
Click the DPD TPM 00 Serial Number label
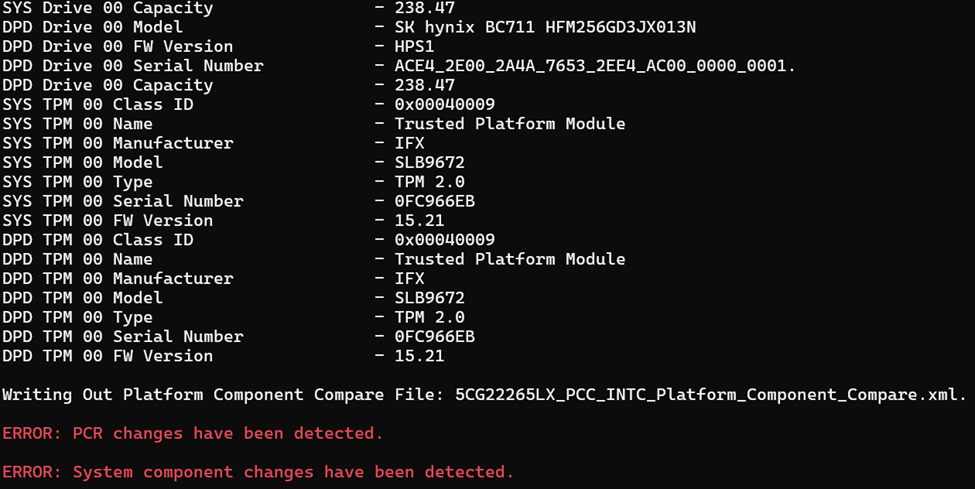pos(123,337)
